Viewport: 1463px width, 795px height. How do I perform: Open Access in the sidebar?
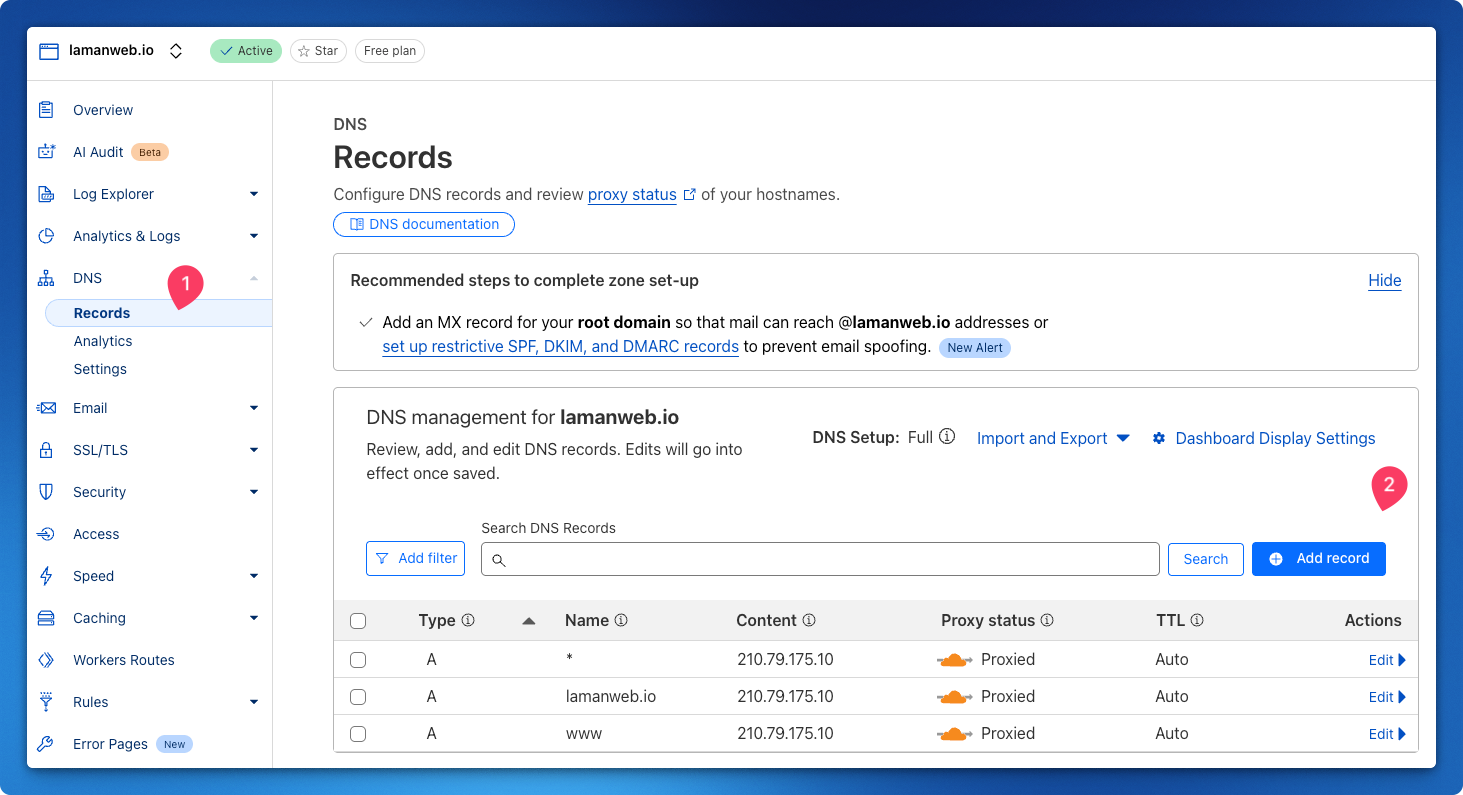tap(96, 534)
